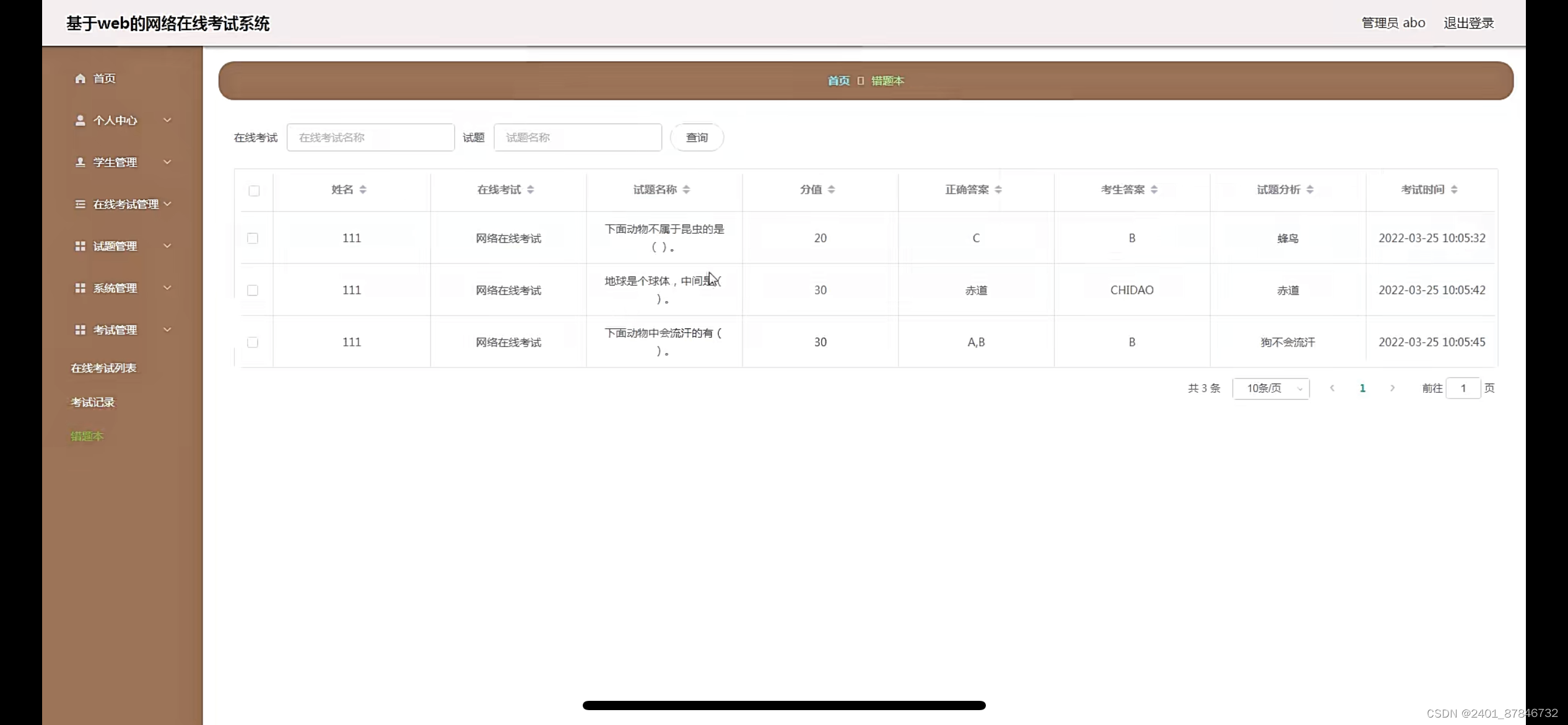Click the 2022-03-25 10:05:32 time cell

(x=1432, y=238)
